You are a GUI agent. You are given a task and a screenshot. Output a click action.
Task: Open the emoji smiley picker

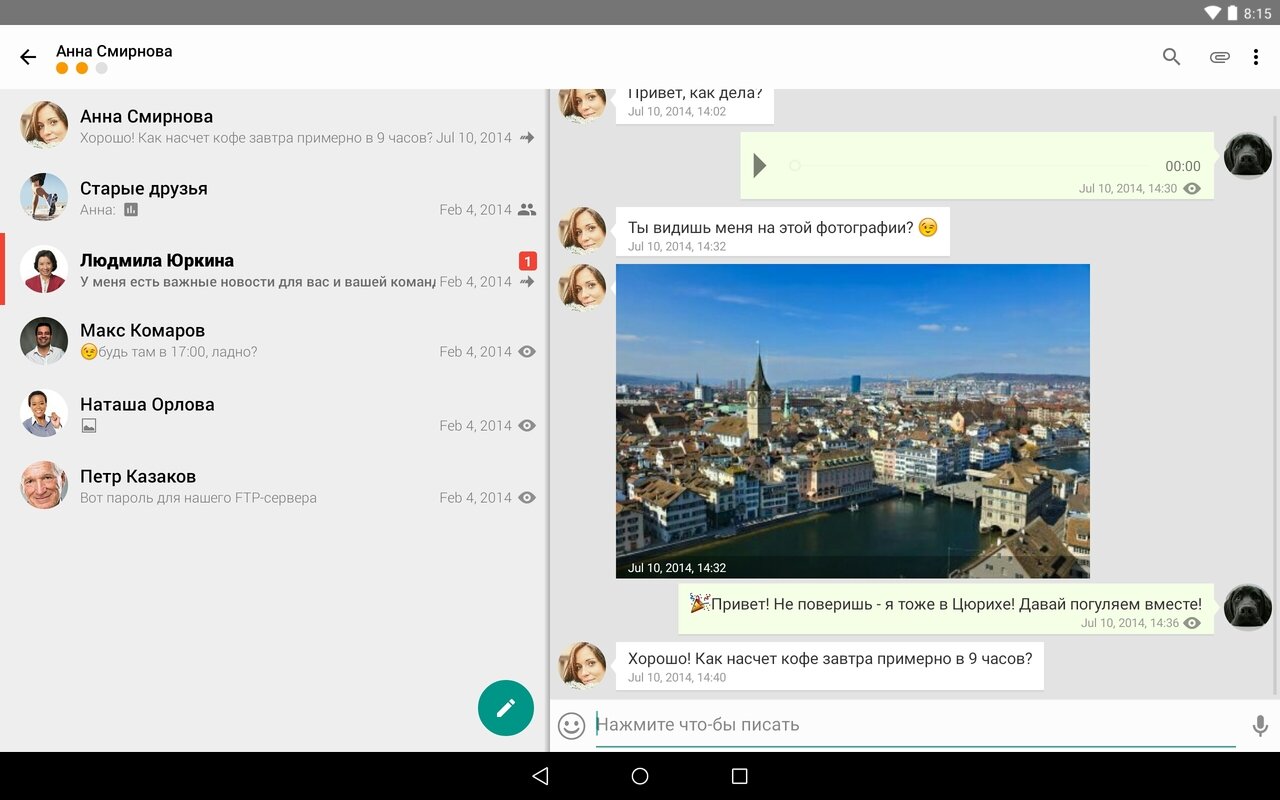click(571, 725)
